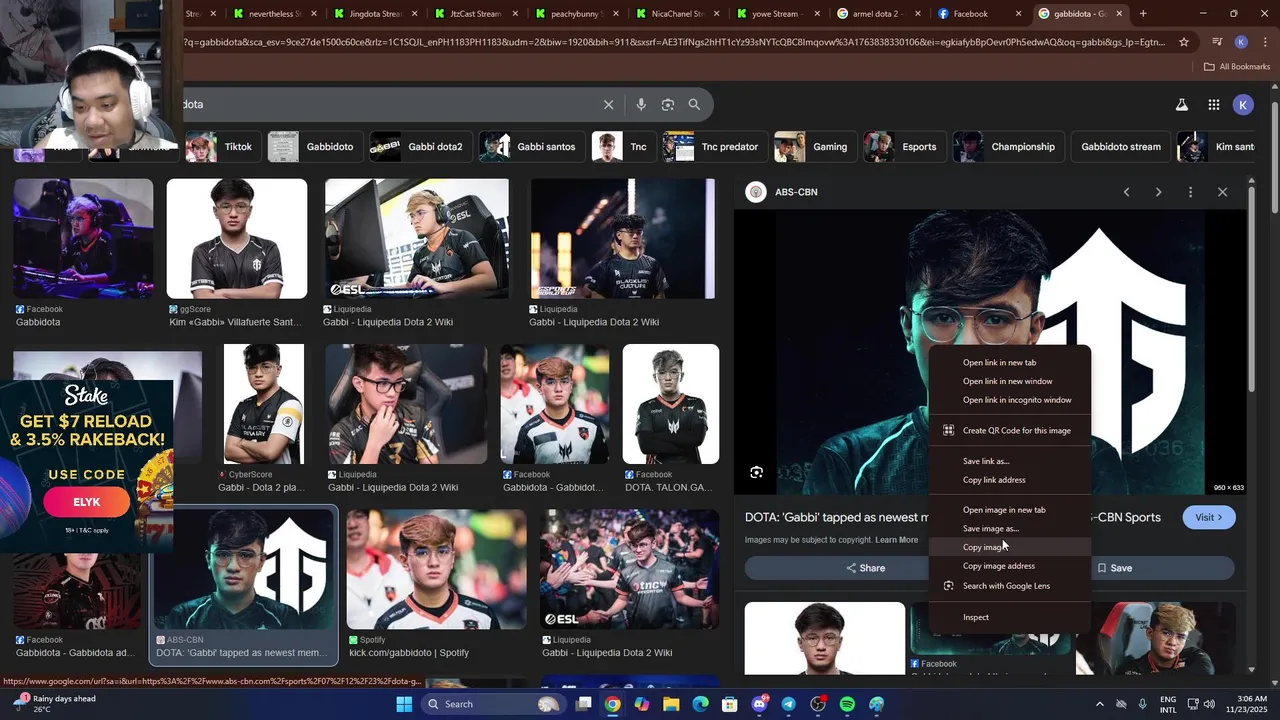Viewport: 1280px width, 720px height.
Task: Bookmark this page with the star icon
Action: point(1184,42)
